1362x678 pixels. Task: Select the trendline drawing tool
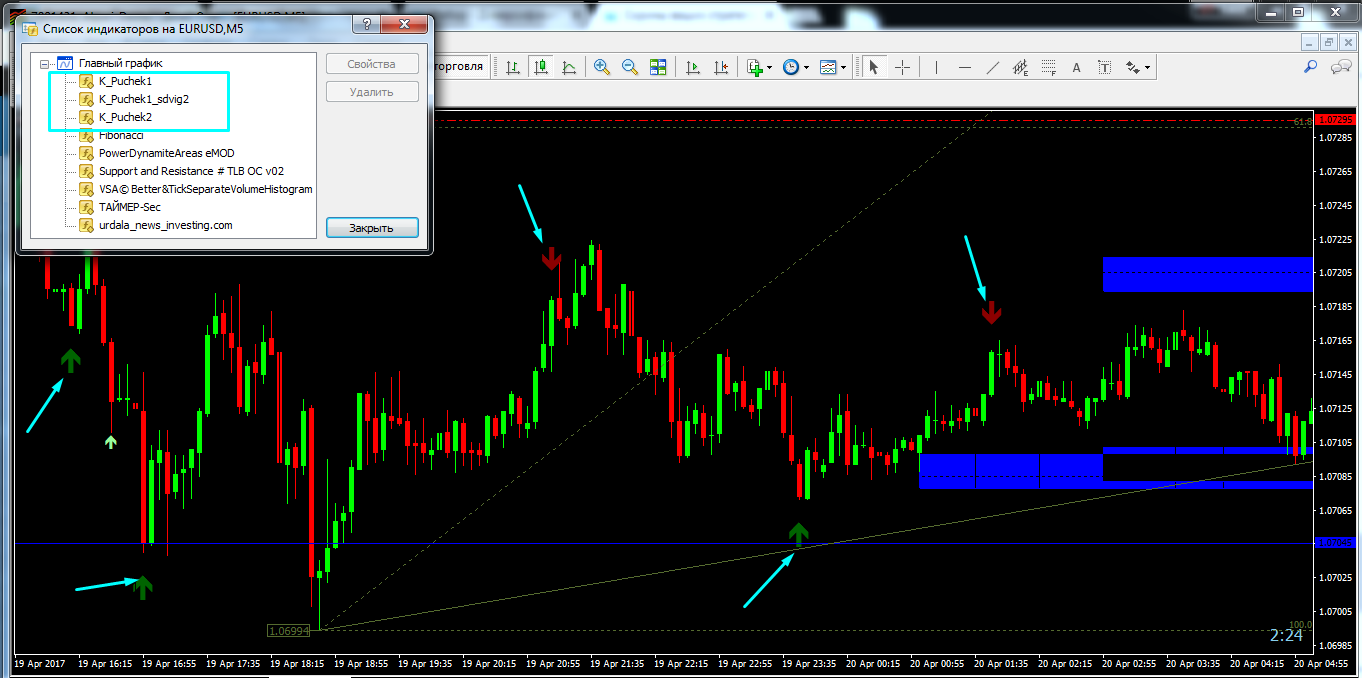coord(993,67)
